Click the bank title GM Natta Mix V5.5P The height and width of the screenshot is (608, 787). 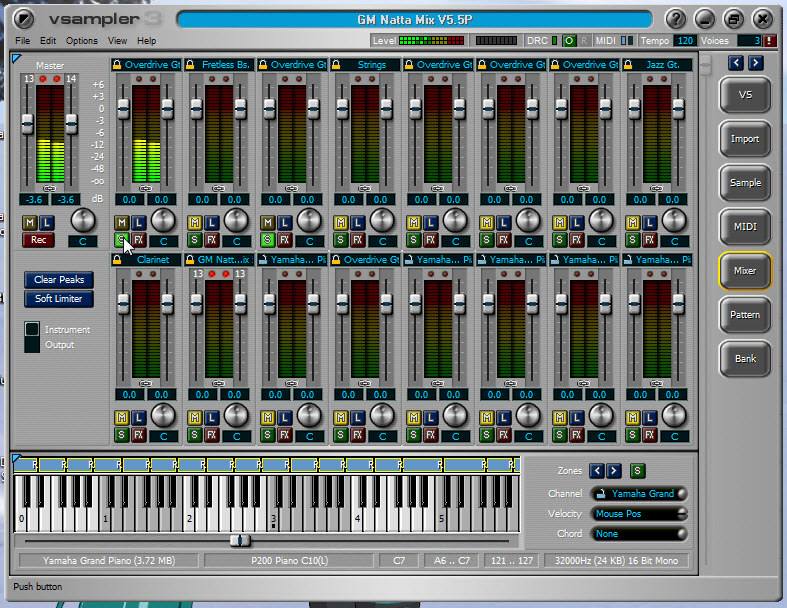pos(415,20)
